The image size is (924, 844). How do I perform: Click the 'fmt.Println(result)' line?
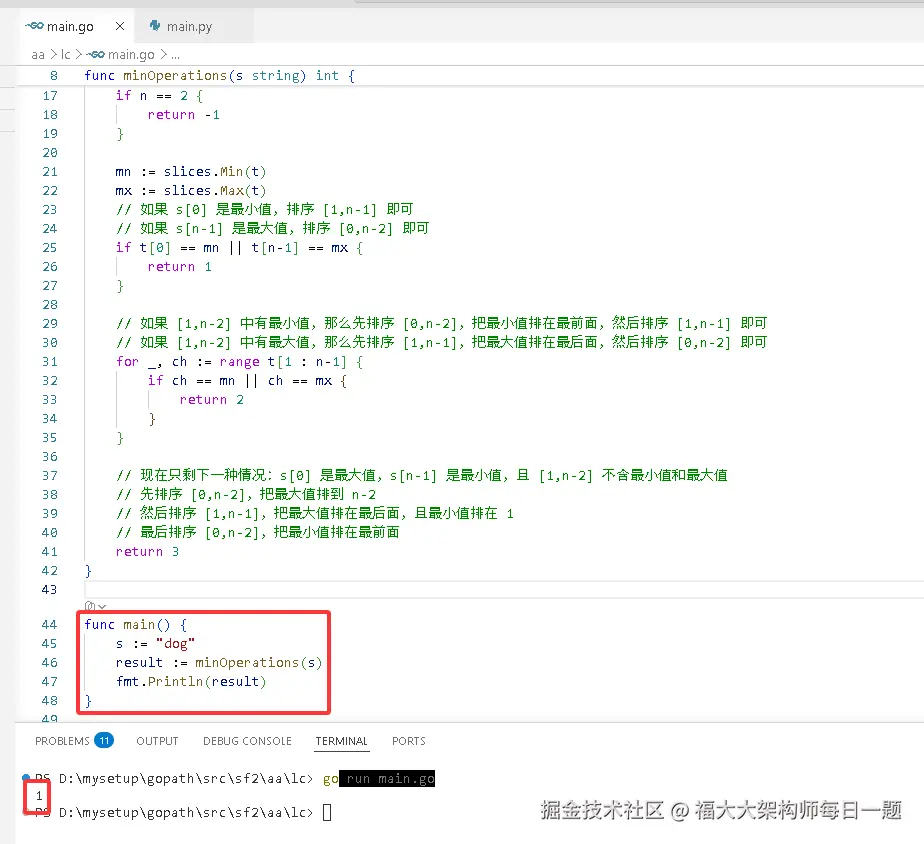click(x=191, y=681)
